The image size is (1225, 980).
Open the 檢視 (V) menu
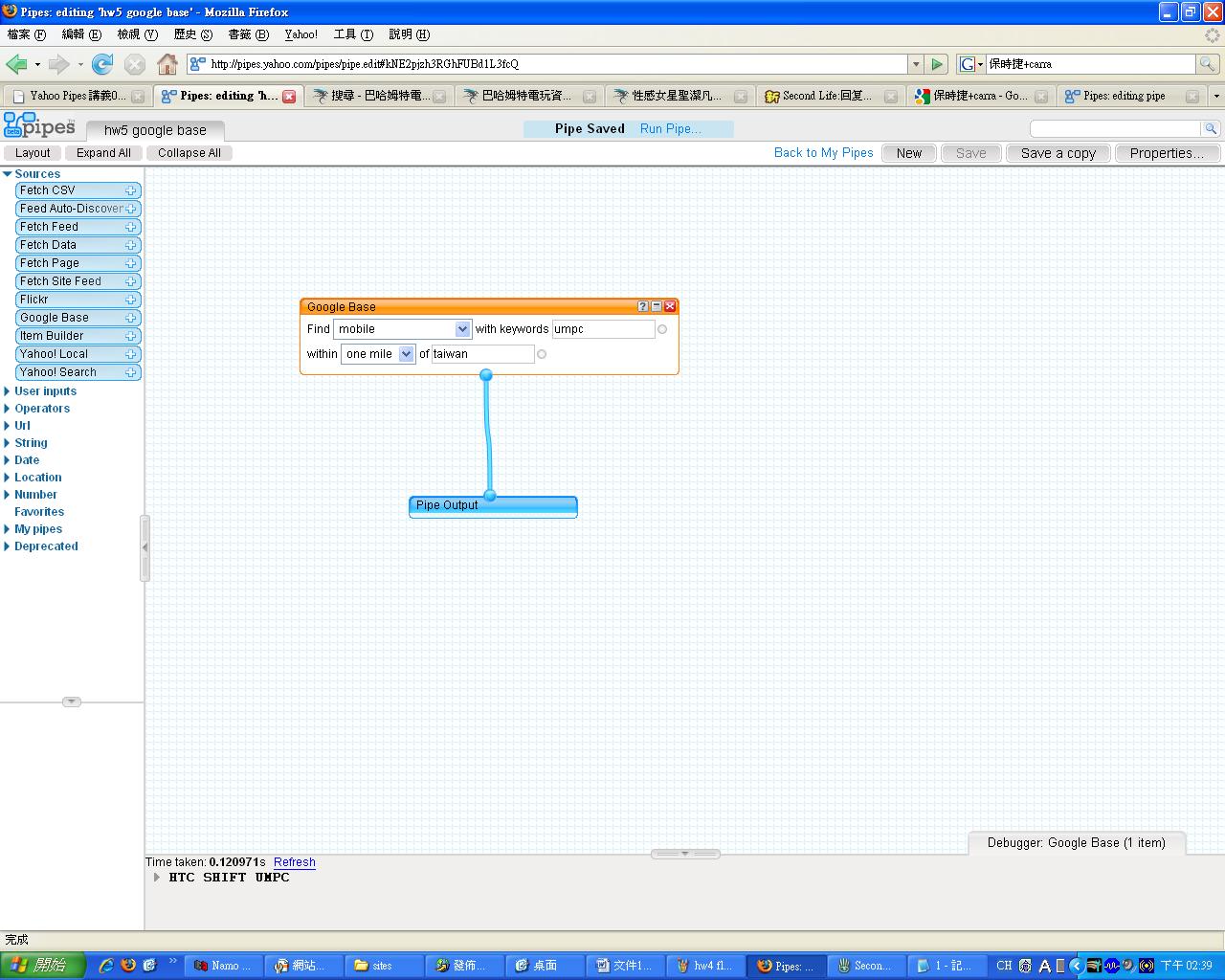point(137,34)
